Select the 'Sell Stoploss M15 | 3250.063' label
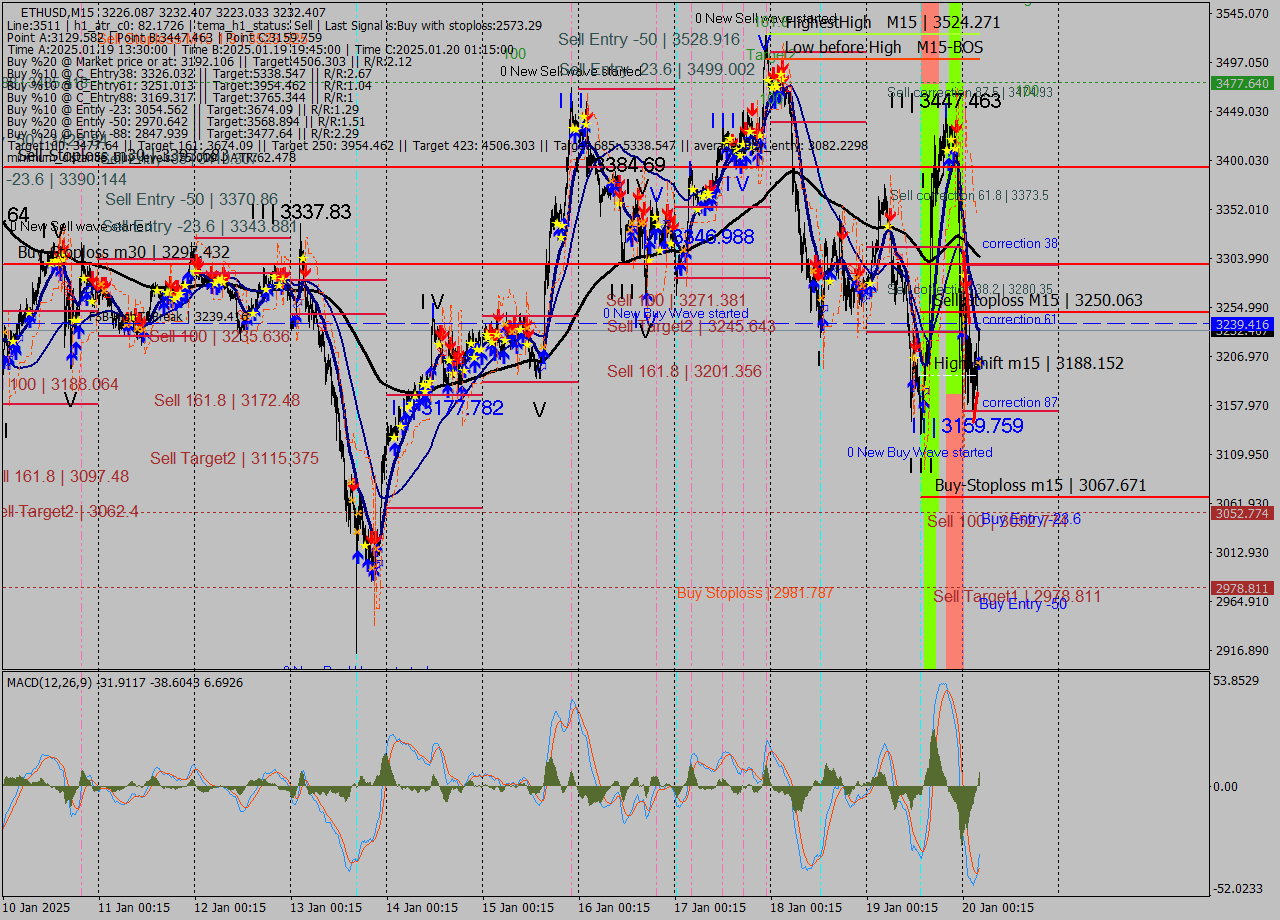Screen dimensions: 1280x920 1037,300
